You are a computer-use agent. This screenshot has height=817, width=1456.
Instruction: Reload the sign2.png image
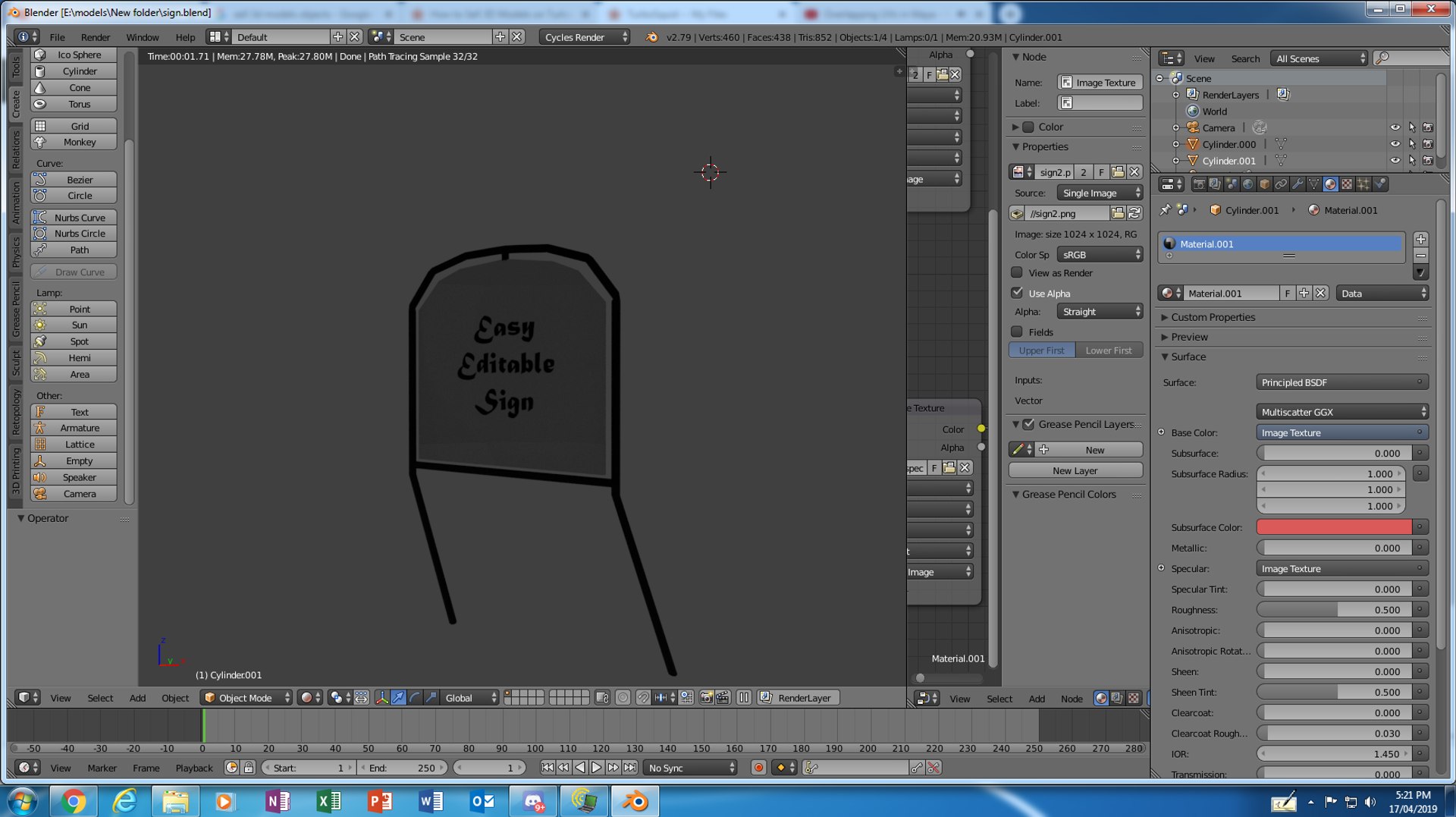1134,214
